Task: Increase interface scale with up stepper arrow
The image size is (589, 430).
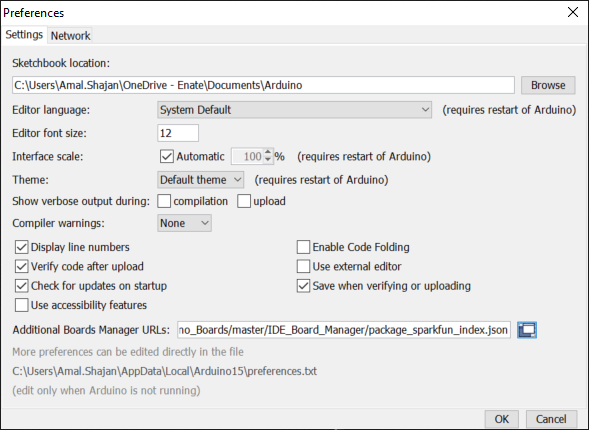Action: [x=267, y=152]
